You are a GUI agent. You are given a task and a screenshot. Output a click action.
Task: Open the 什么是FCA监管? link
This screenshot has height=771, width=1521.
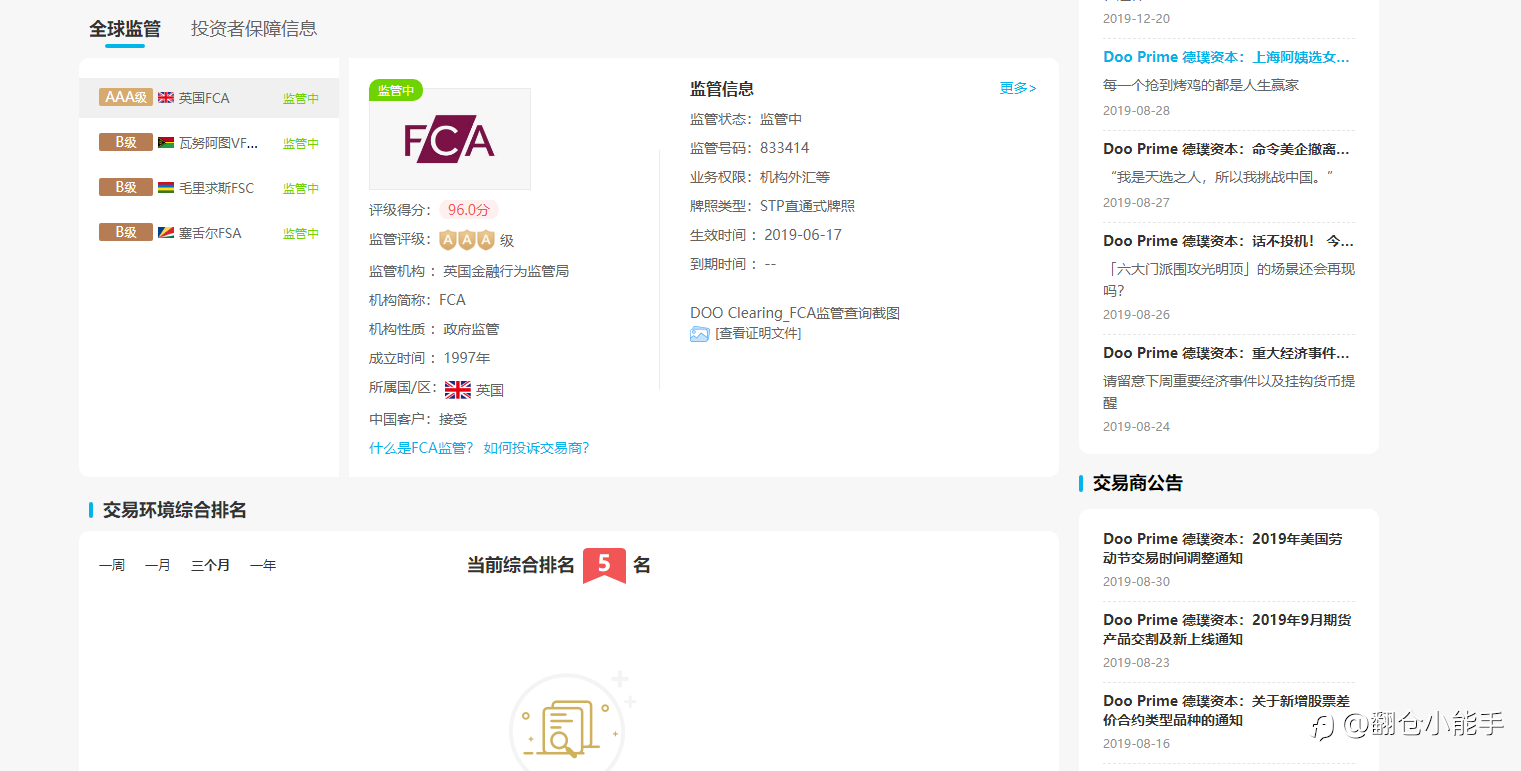coord(422,448)
